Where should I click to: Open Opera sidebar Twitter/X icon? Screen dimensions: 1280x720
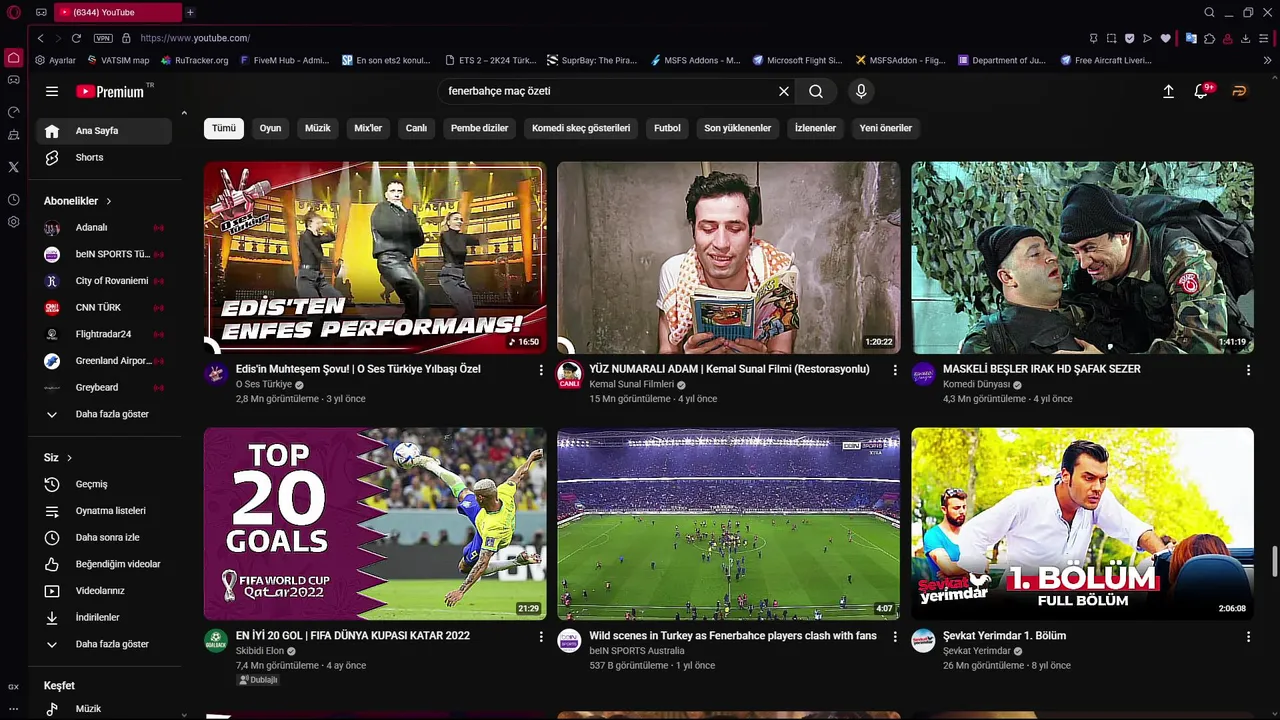[x=13, y=167]
